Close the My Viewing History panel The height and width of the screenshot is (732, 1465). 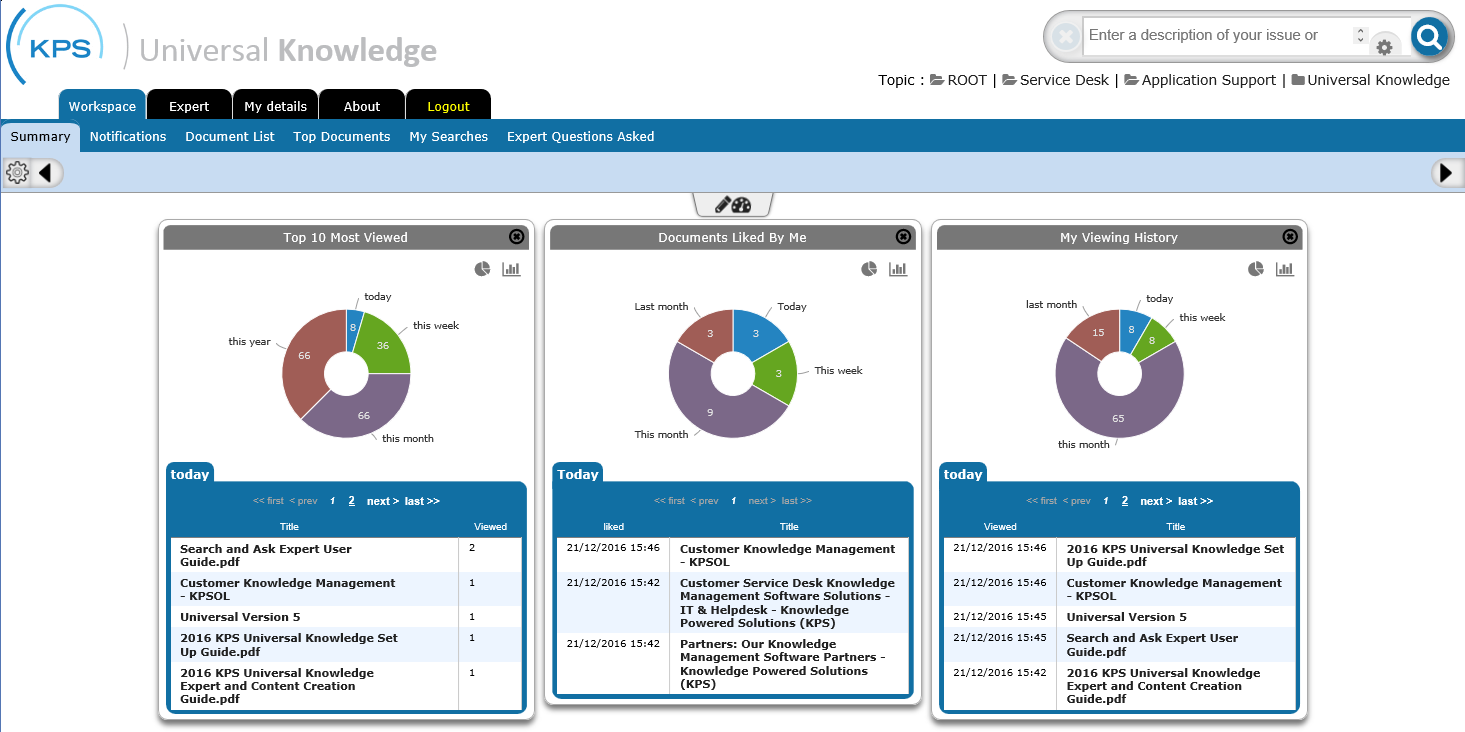(x=1290, y=237)
